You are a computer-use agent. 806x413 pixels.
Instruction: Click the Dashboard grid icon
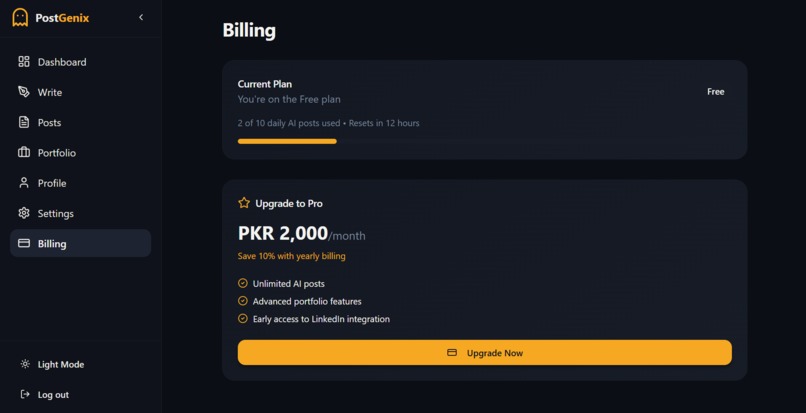(24, 62)
